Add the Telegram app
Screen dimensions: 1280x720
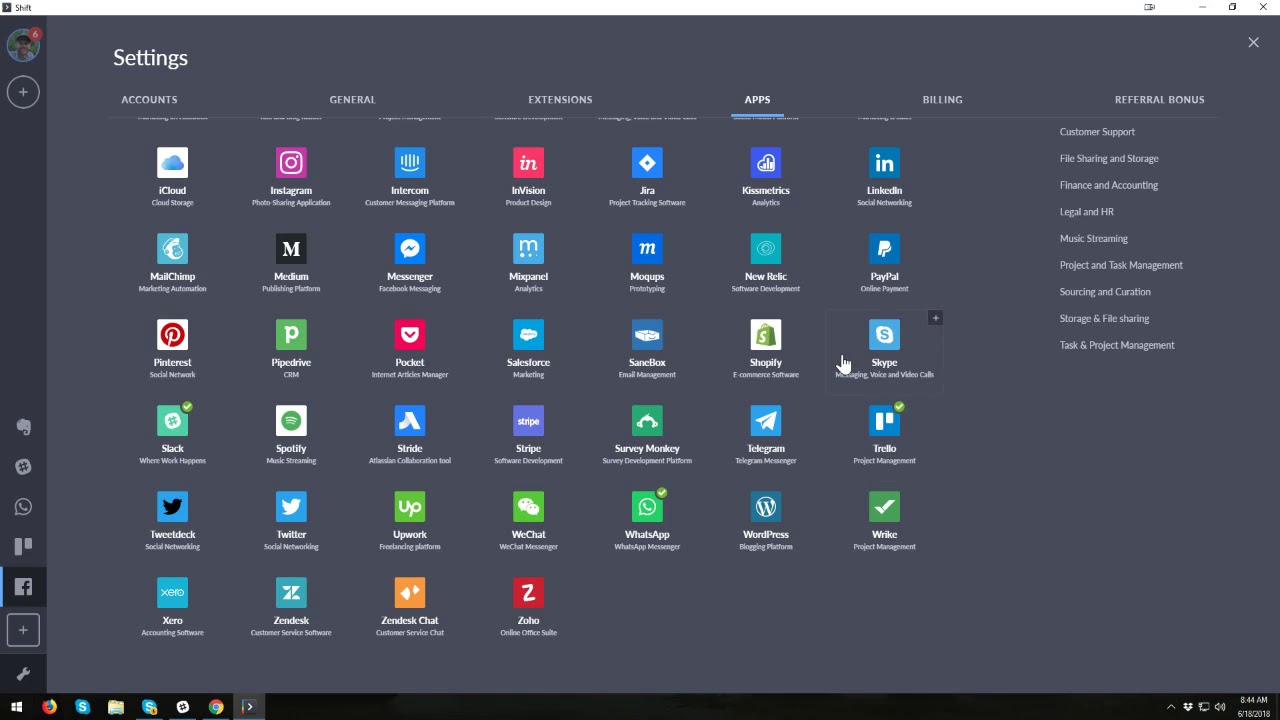766,421
